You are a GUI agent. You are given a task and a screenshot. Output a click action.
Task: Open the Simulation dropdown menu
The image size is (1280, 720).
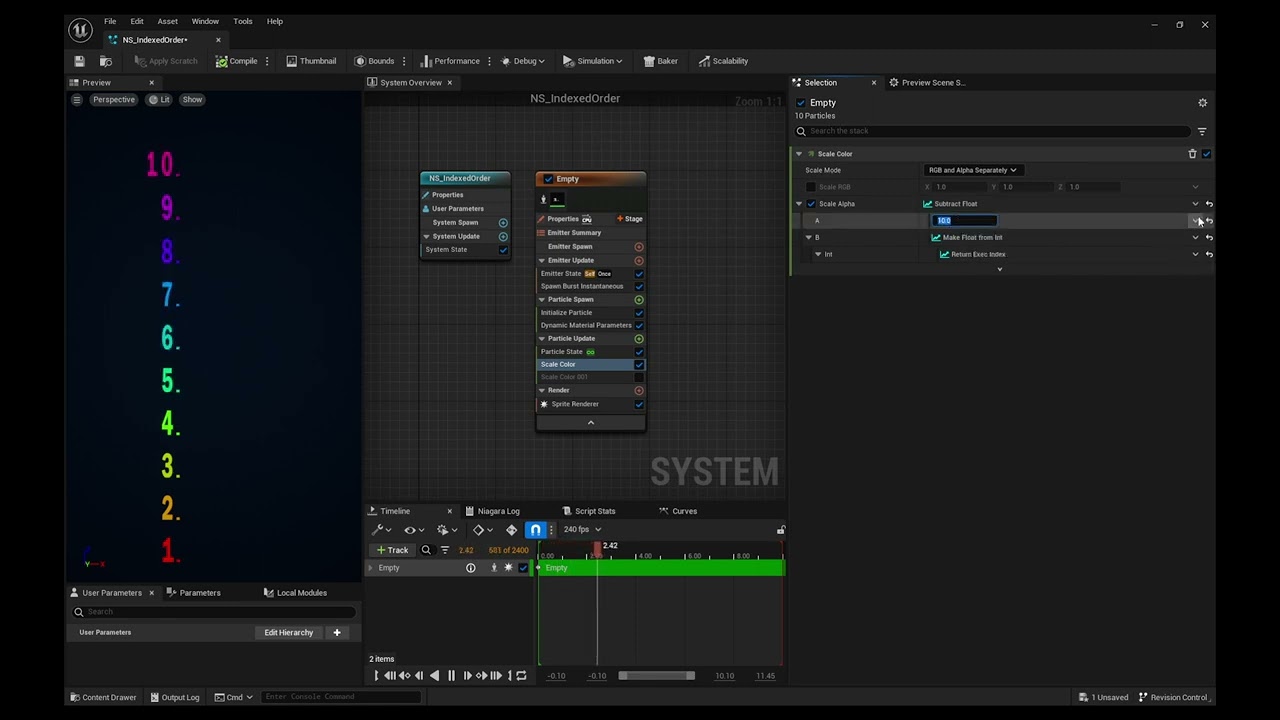(x=593, y=61)
